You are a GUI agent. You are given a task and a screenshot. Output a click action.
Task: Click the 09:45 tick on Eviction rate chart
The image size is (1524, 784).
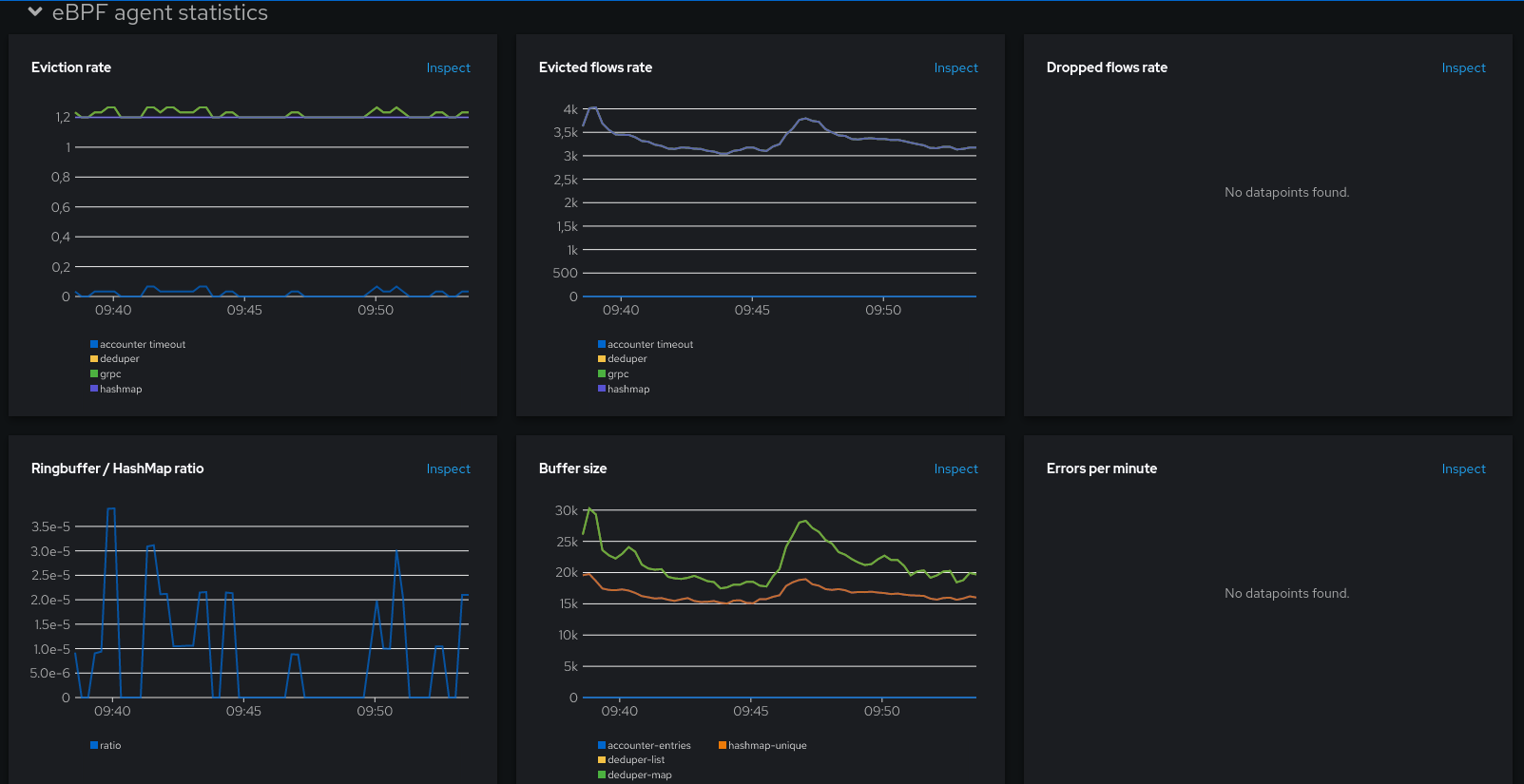click(x=244, y=310)
